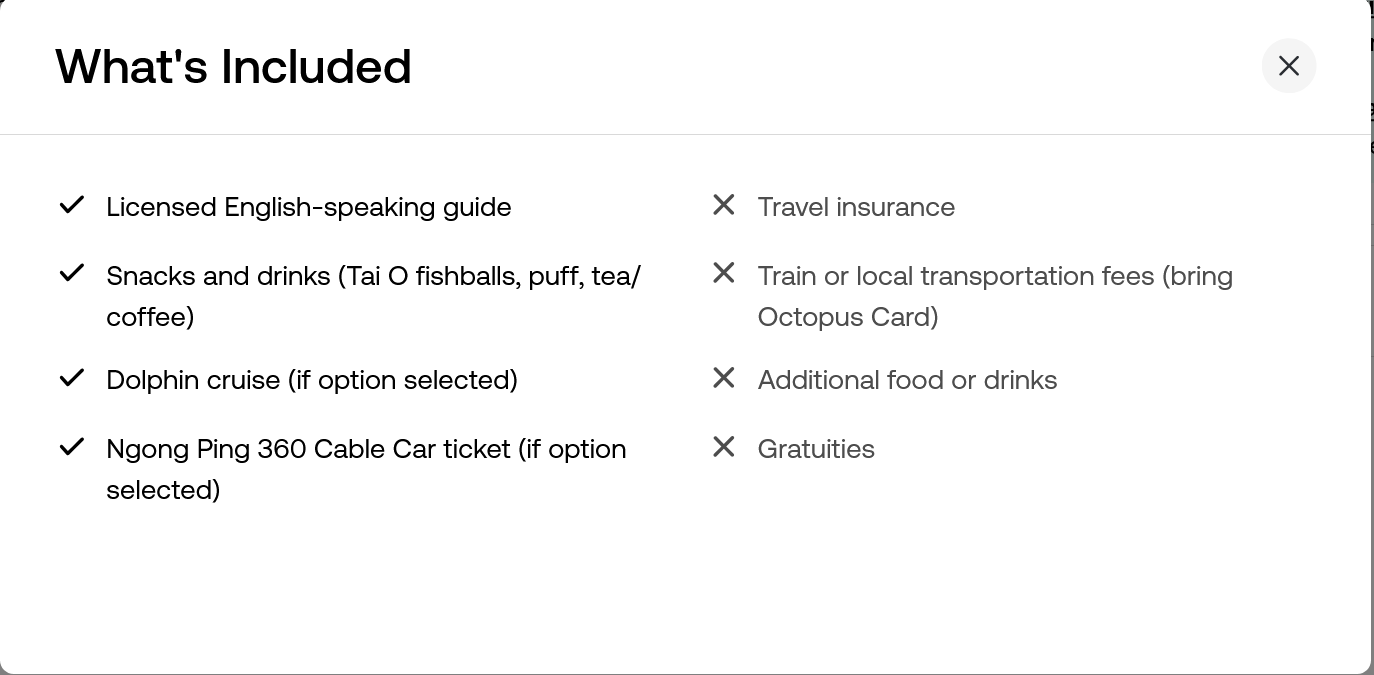This screenshot has height=675, width=1374.
Task: Click X icon next to Train transportation fees
Action: coord(724,273)
